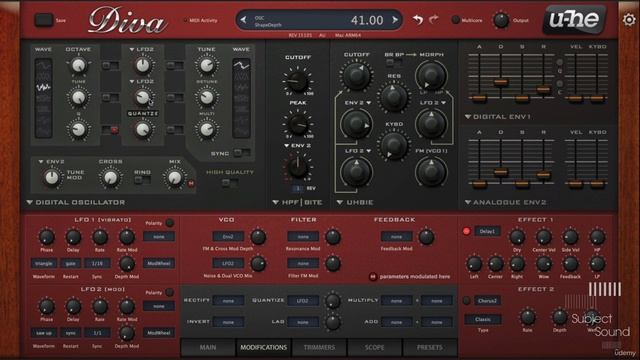
Task: Open LFO 1 Waveform dropdown showing triangle
Action: (44, 263)
